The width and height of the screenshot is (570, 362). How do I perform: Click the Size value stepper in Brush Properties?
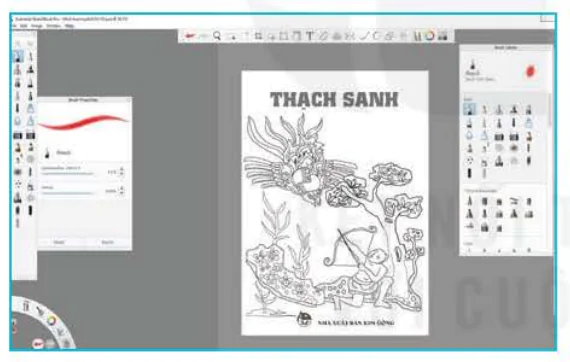(121, 172)
